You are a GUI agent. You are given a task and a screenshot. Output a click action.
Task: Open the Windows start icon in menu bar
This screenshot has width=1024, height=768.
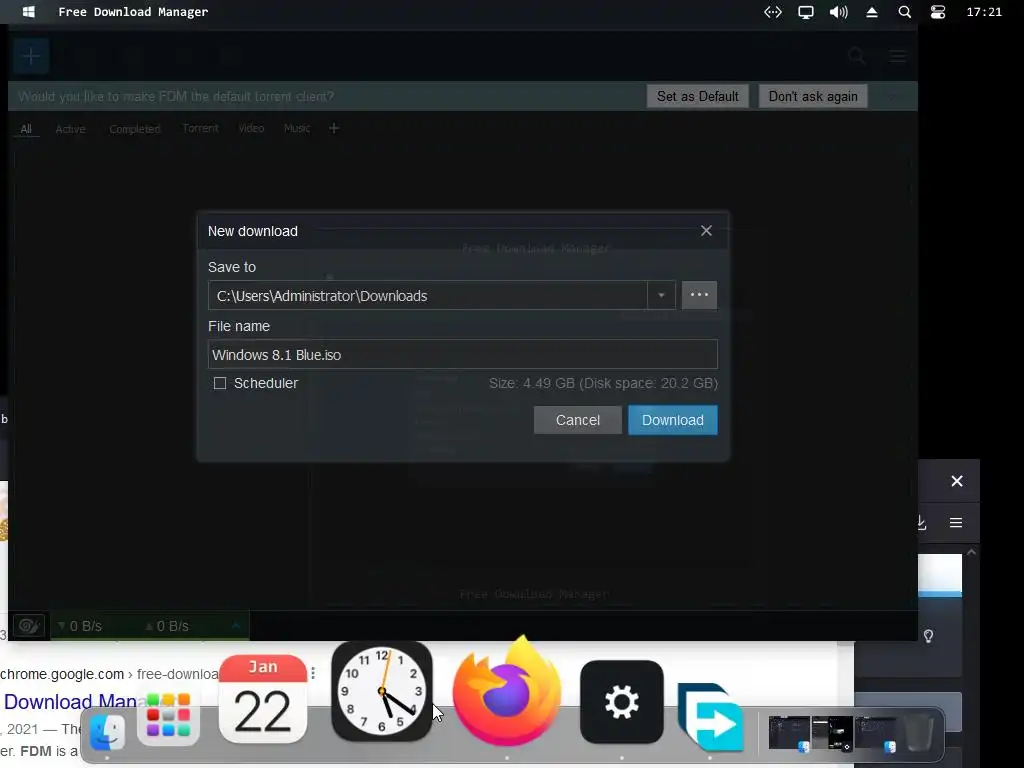pos(29,12)
